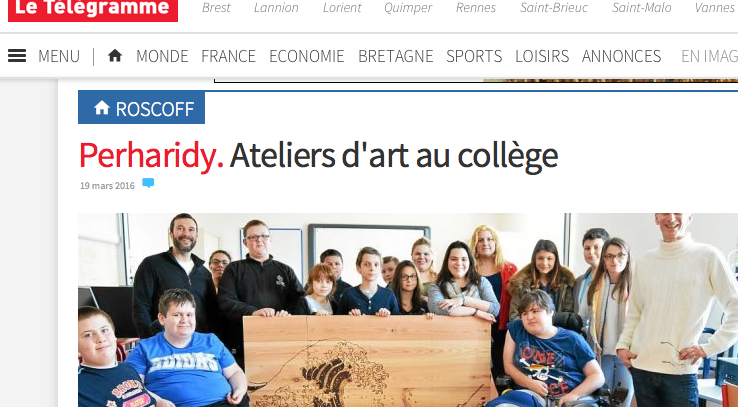Viewport: 738px width, 407px height.
Task: Open the Lorient local news link
Action: click(x=342, y=8)
